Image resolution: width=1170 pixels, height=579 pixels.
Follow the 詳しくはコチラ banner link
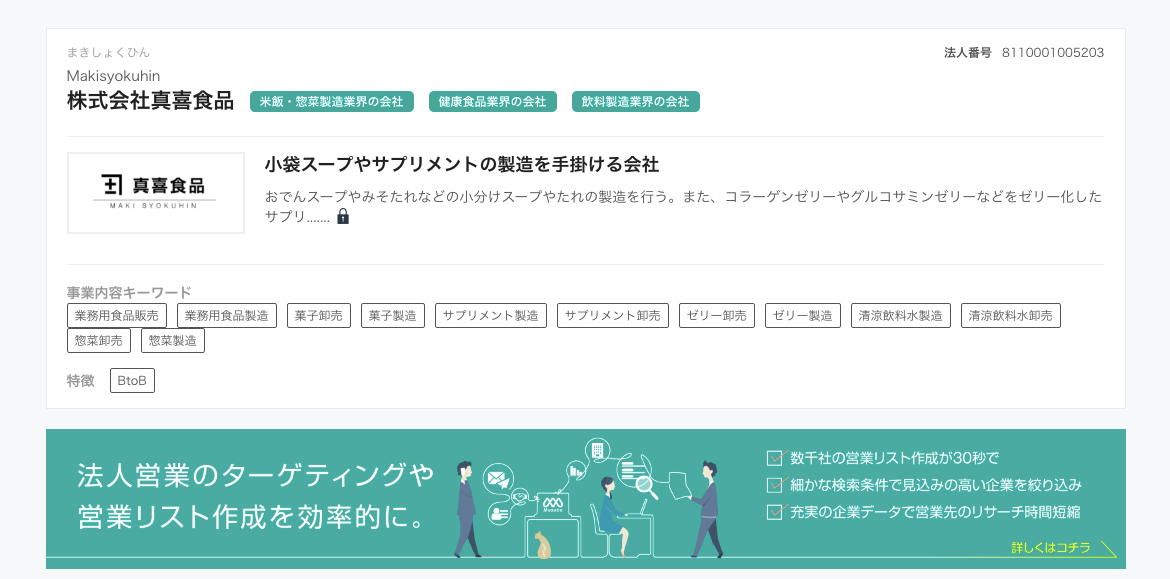tap(1051, 548)
